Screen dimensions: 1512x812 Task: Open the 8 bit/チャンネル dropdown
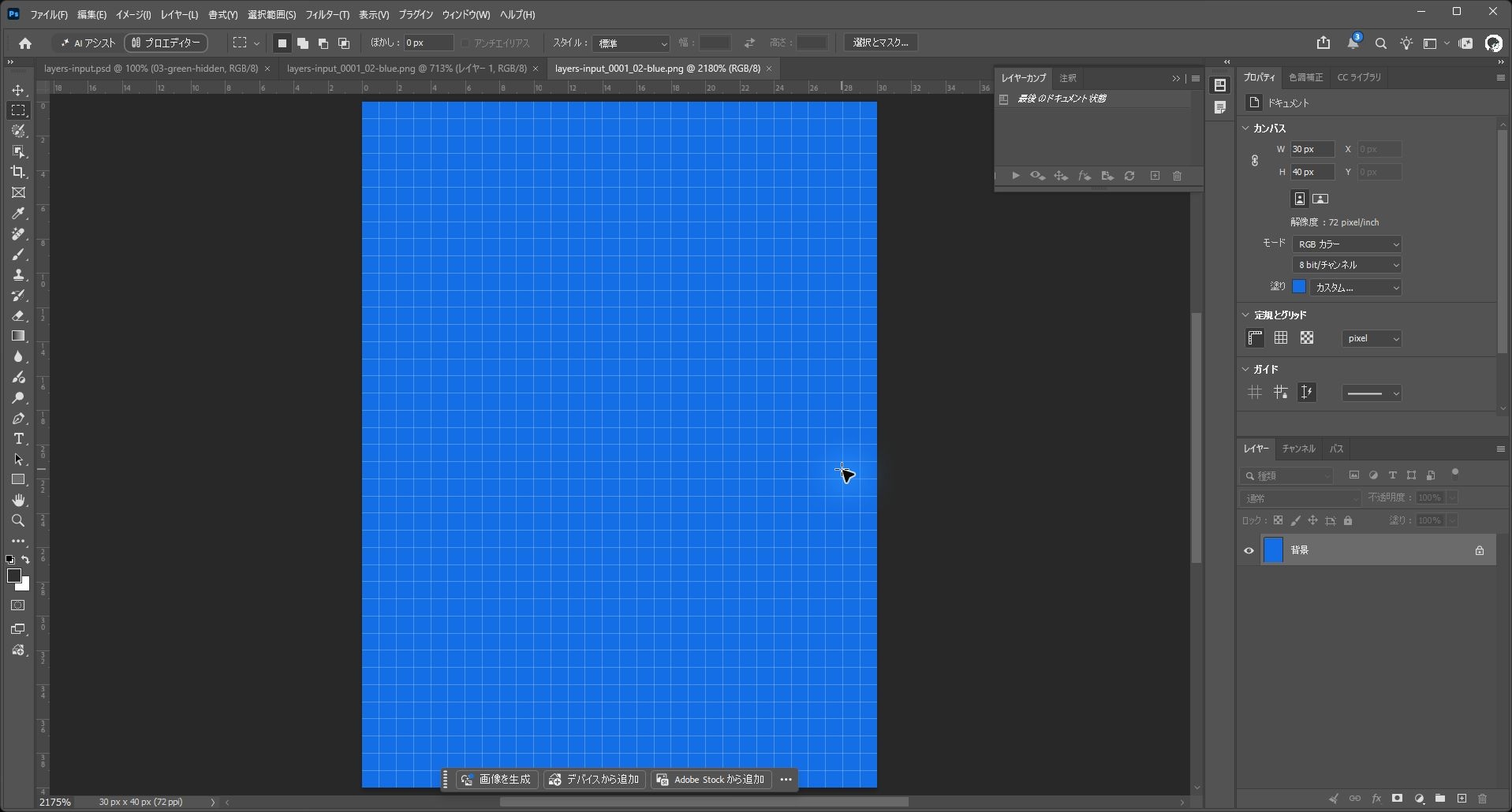point(1346,265)
